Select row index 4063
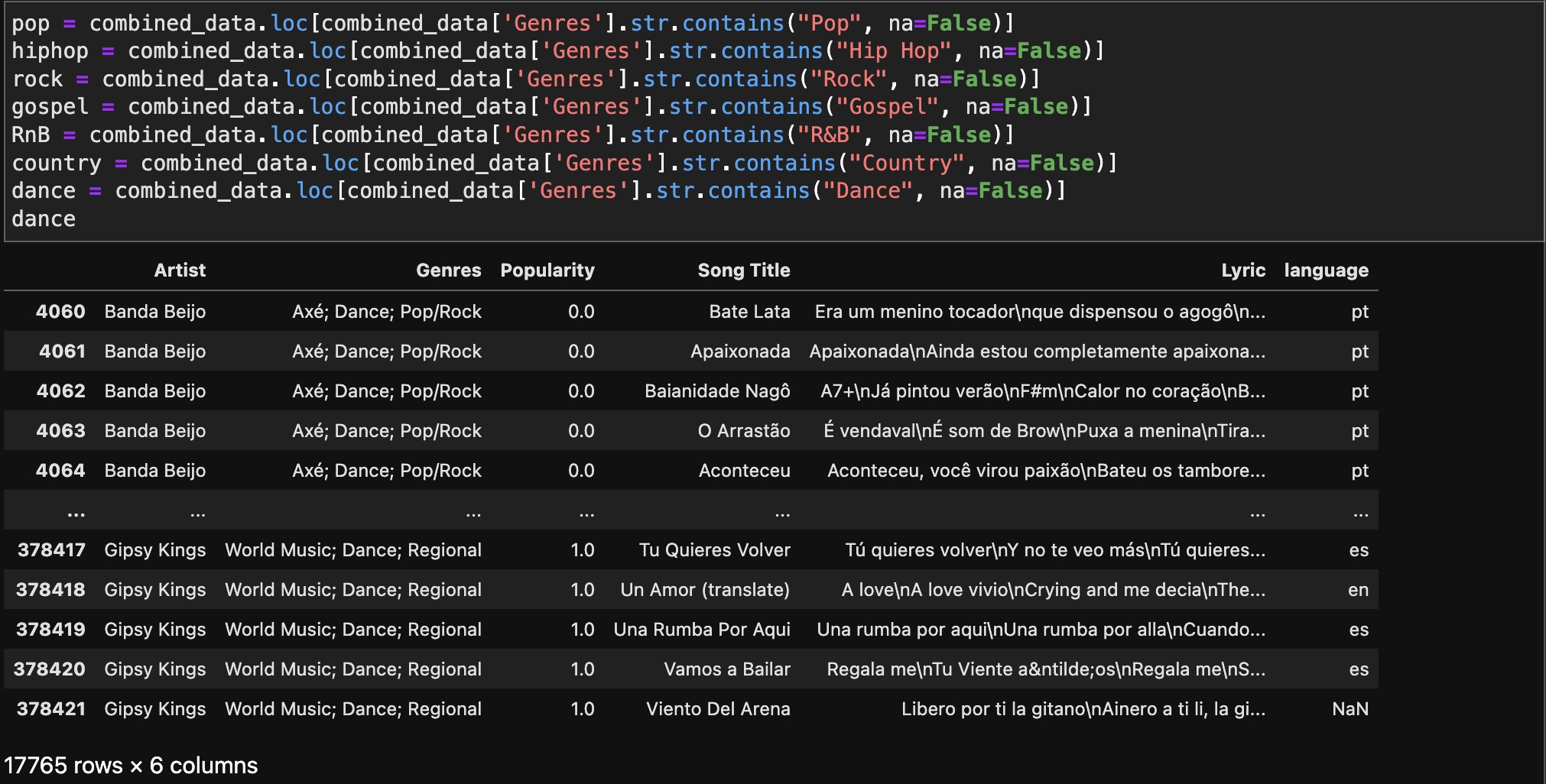 61,431
